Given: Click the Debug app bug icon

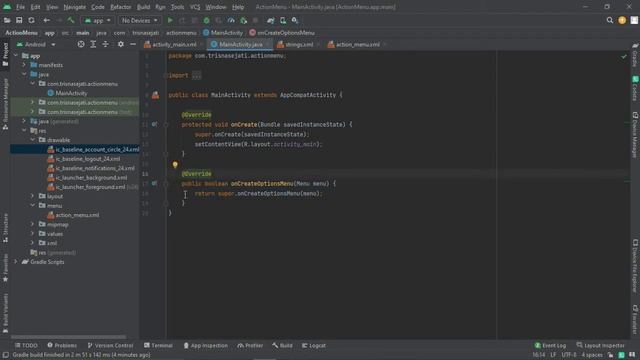Looking at the screenshot, I should 207,20.
